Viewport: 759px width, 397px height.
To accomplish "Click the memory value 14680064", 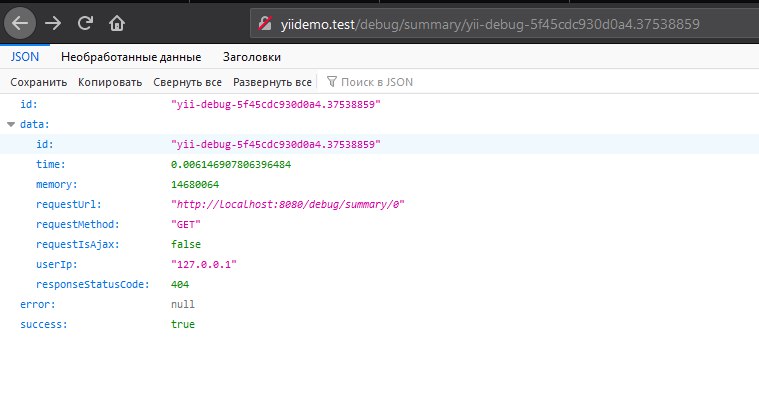I will point(195,184).
